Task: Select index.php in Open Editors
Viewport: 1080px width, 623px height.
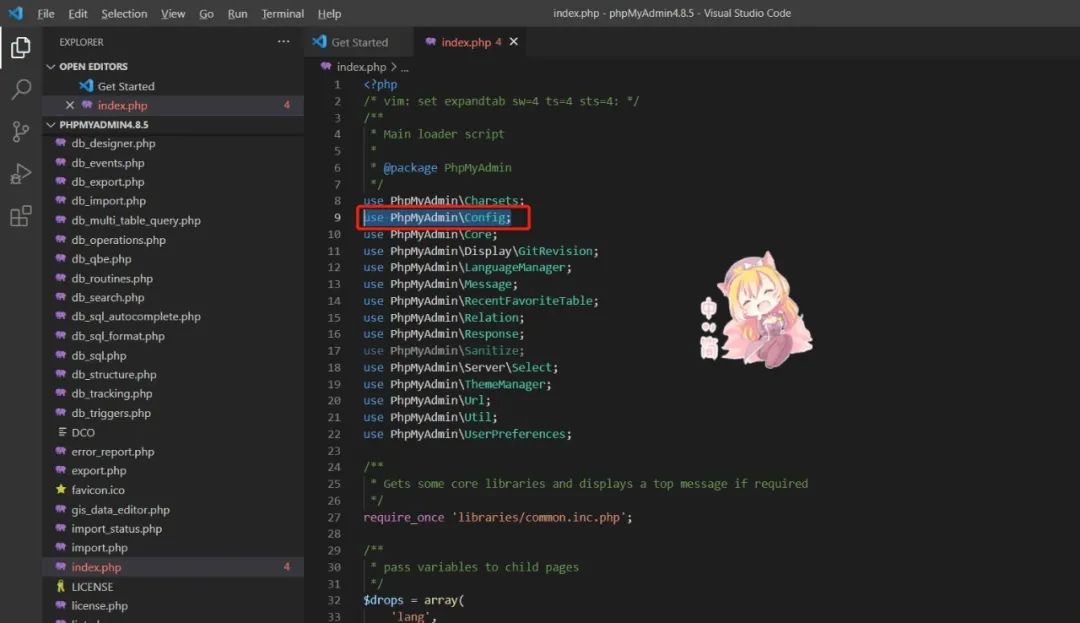Action: [173, 105]
